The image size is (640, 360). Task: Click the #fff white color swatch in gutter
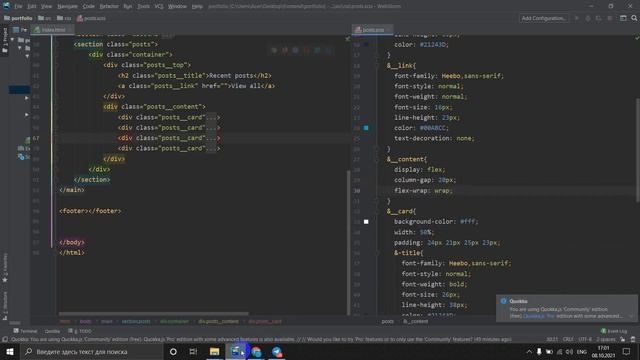point(366,222)
